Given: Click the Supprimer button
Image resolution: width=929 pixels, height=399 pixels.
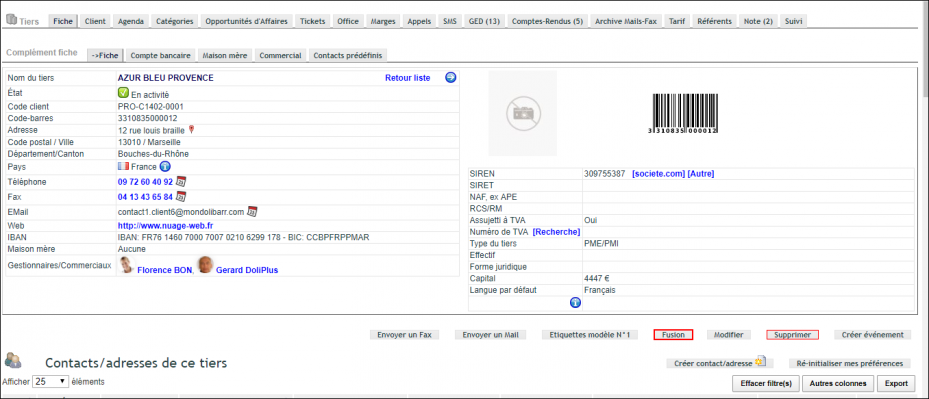Looking at the screenshot, I should 793,335.
